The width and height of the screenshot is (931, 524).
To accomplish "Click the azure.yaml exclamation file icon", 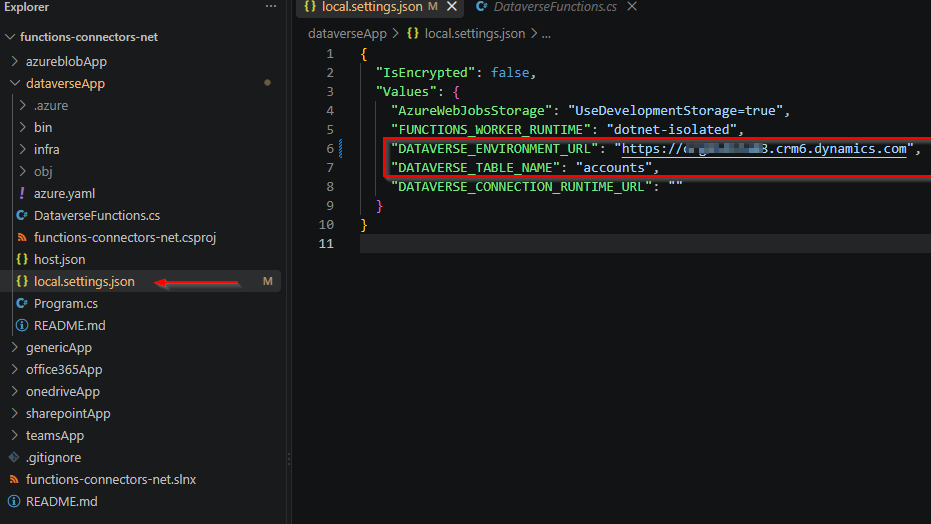I will 22,193.
